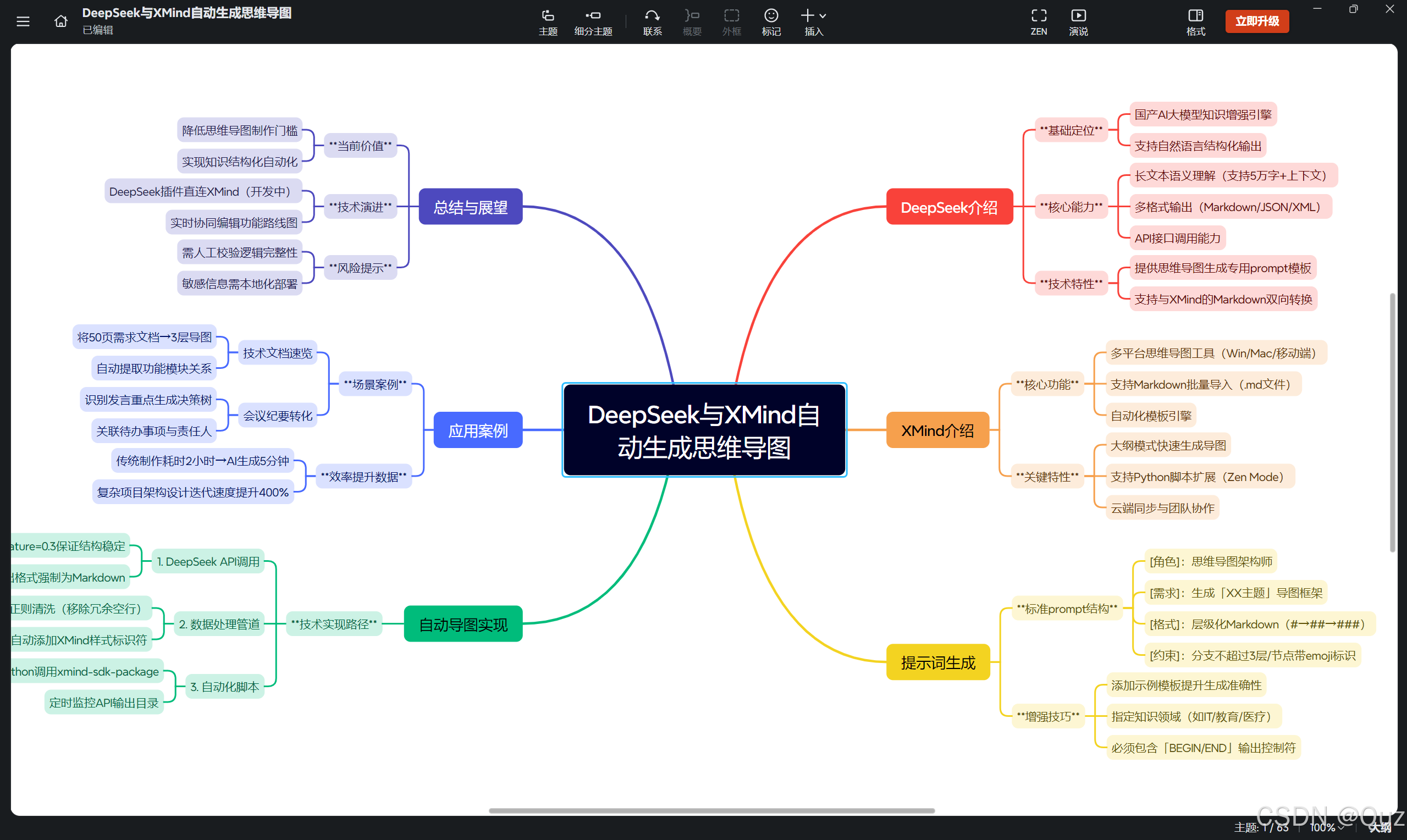Insert a subtopic (细分主题)
The height and width of the screenshot is (840, 1407).
593,21
